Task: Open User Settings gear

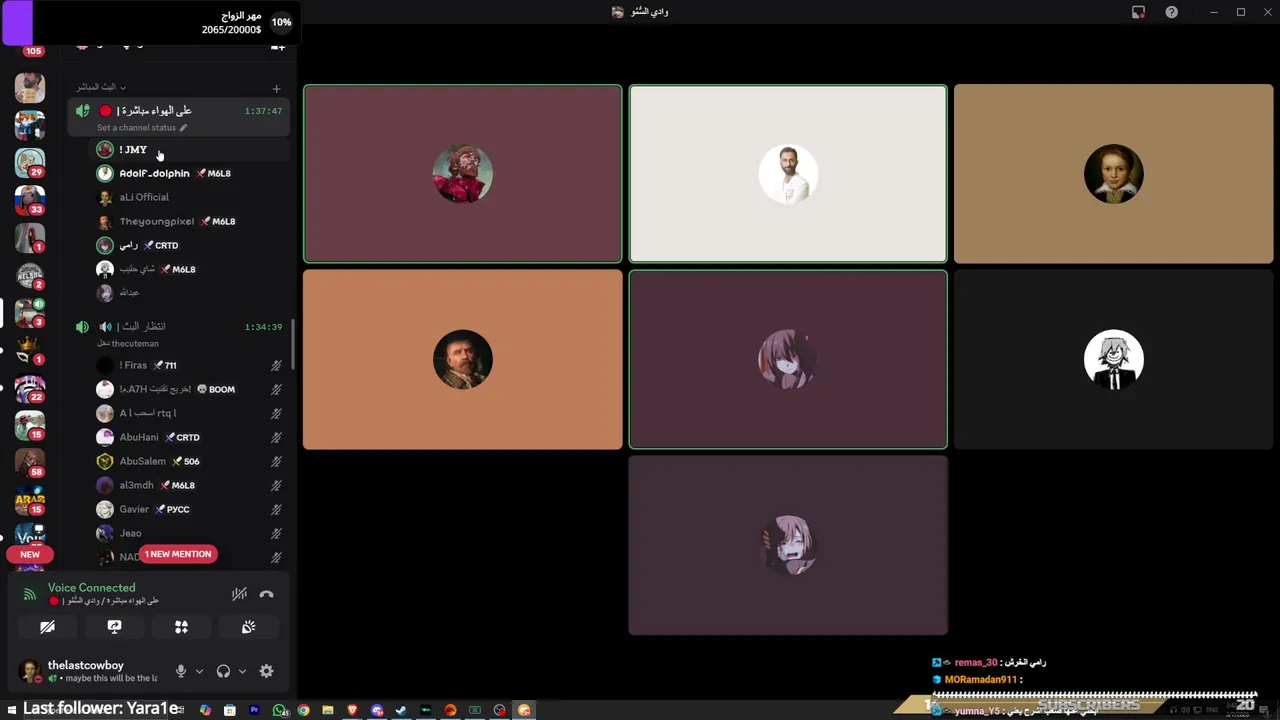Action: pos(266,671)
